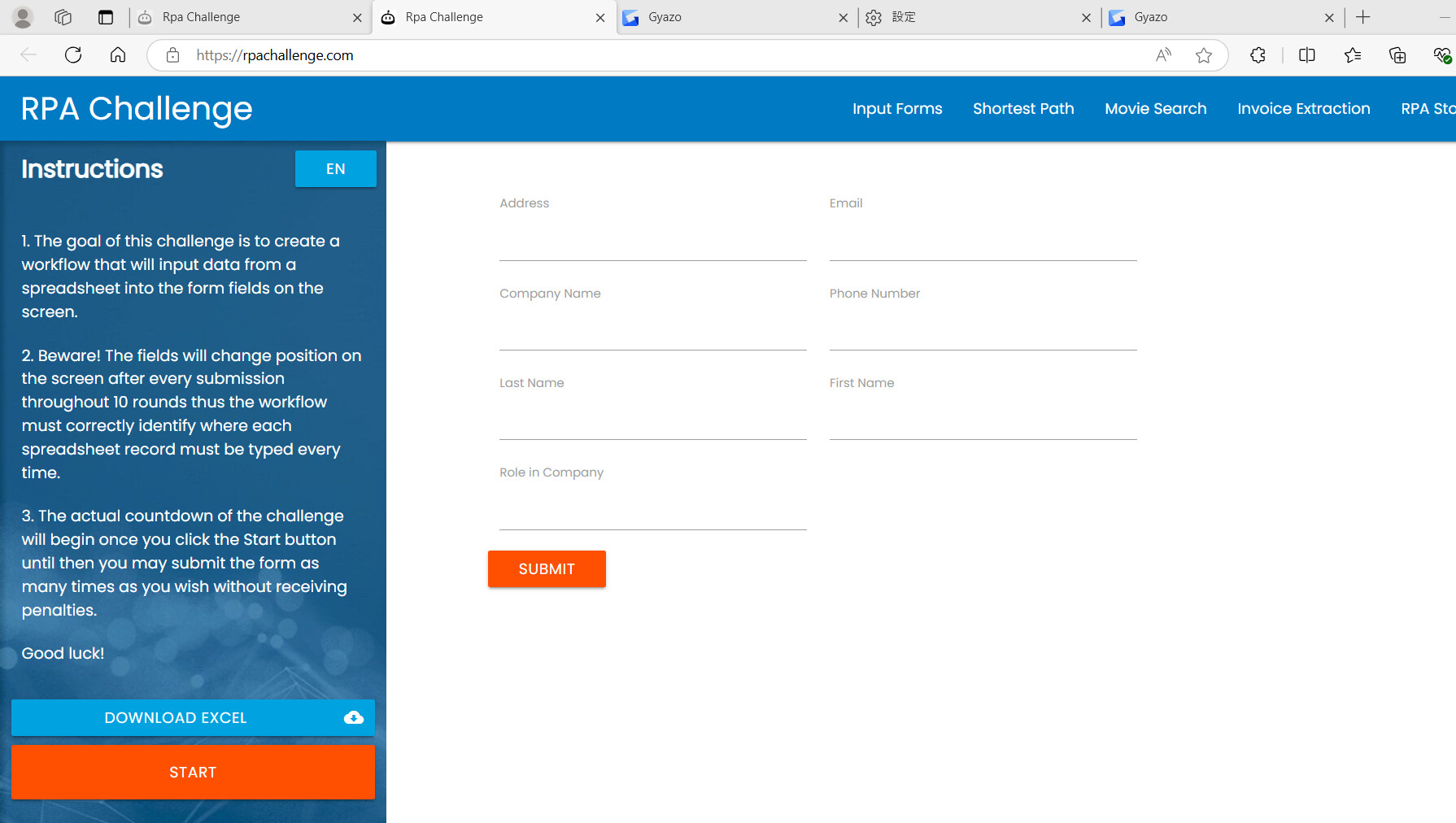This screenshot has height=823, width=1456.
Task: Refresh the page
Action: 73,55
